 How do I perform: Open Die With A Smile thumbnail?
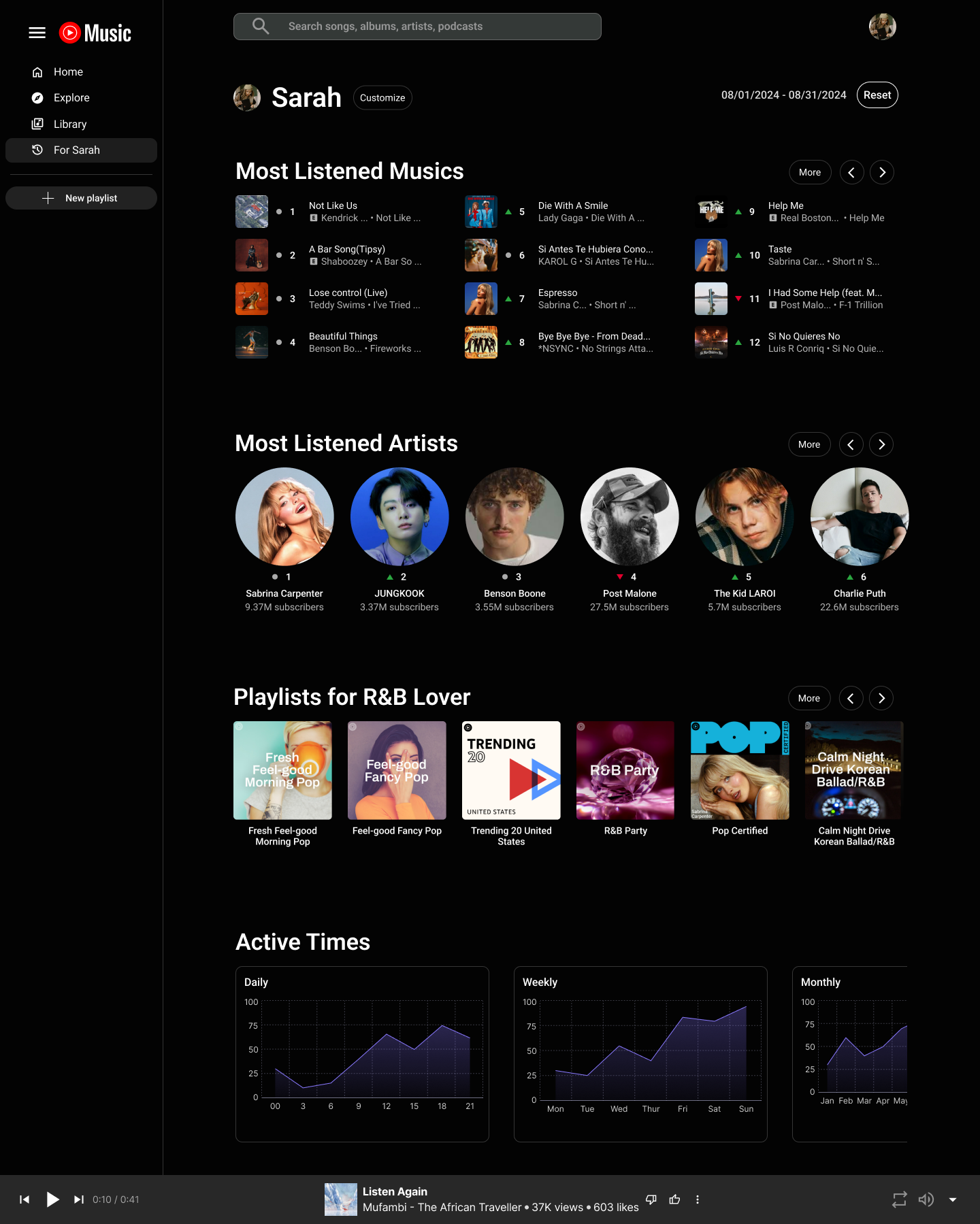[x=481, y=212]
